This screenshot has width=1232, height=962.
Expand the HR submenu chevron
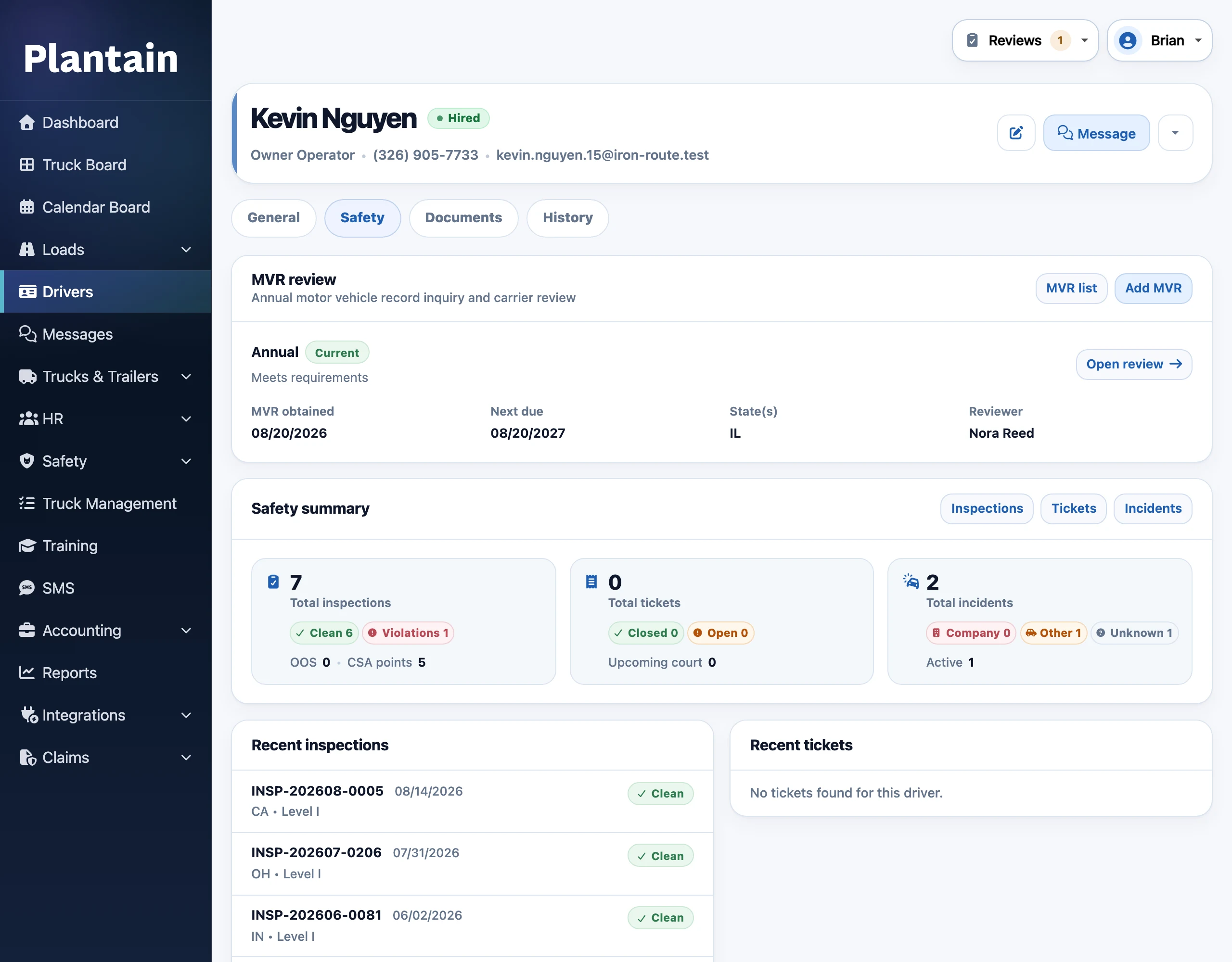(x=186, y=418)
